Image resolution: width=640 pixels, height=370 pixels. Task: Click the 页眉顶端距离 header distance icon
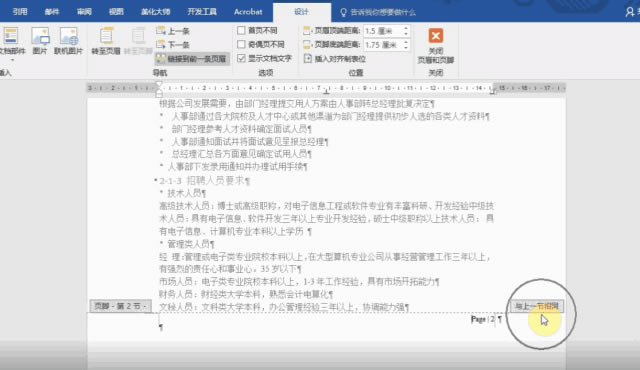pyautogui.click(x=307, y=31)
